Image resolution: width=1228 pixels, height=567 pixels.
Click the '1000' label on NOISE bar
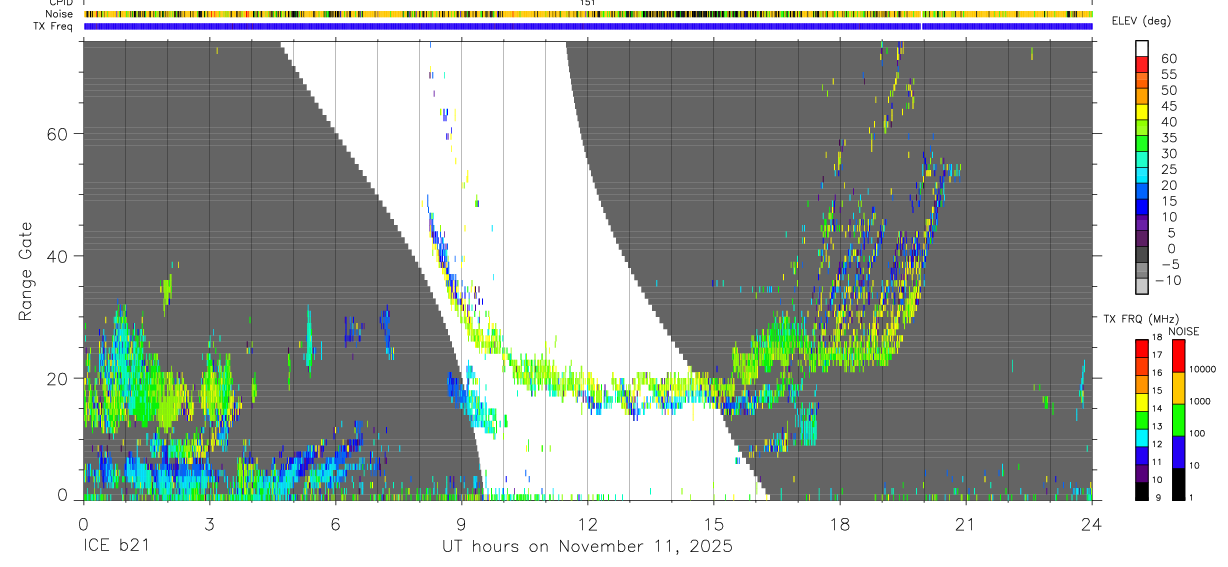tap(1200, 401)
